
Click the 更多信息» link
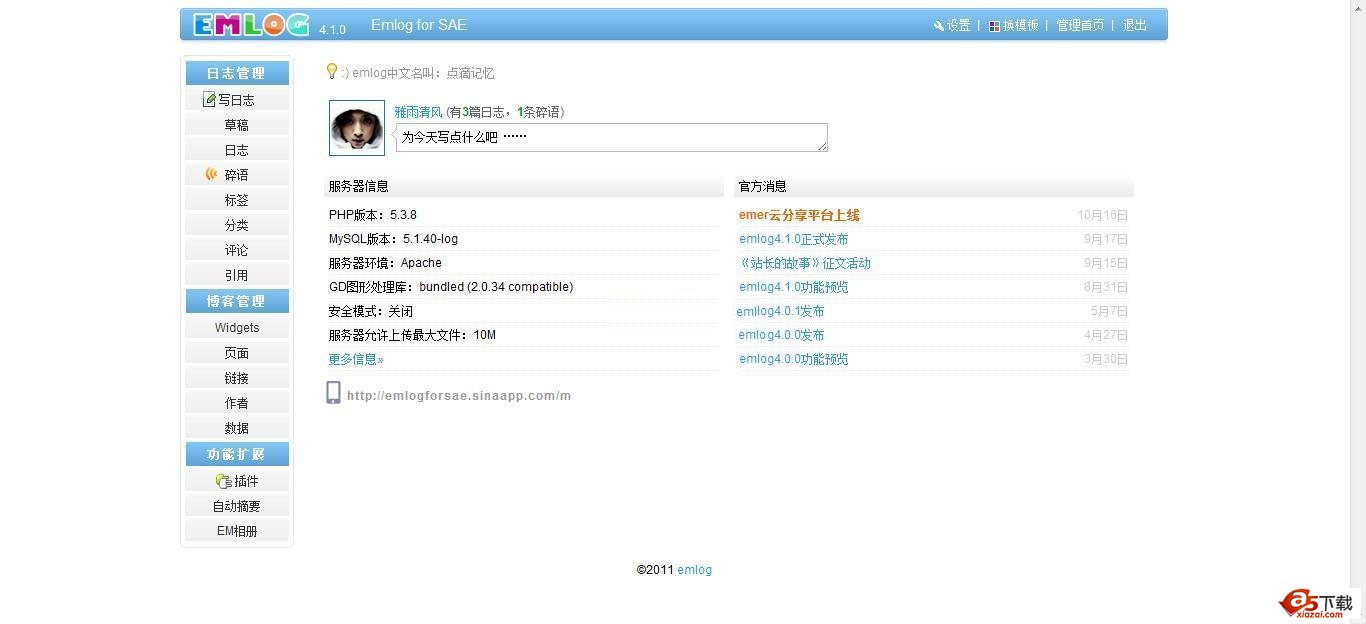[x=356, y=359]
